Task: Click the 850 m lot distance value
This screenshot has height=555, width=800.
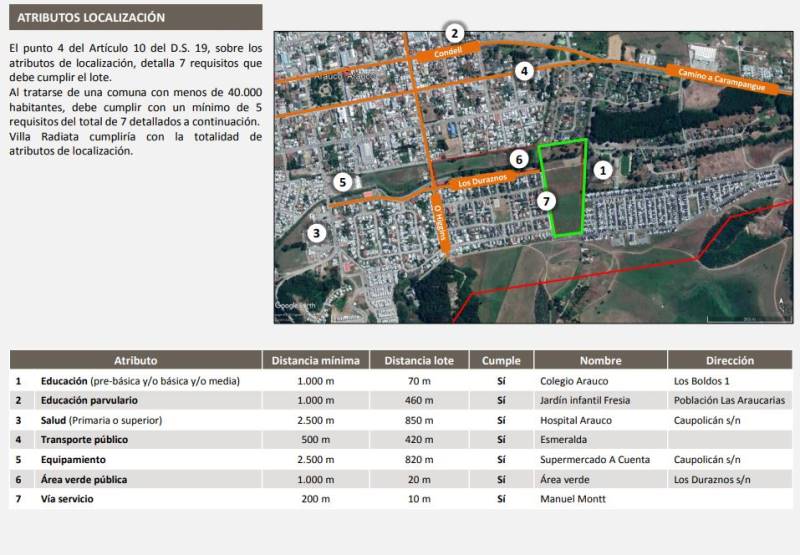Action: 419,420
